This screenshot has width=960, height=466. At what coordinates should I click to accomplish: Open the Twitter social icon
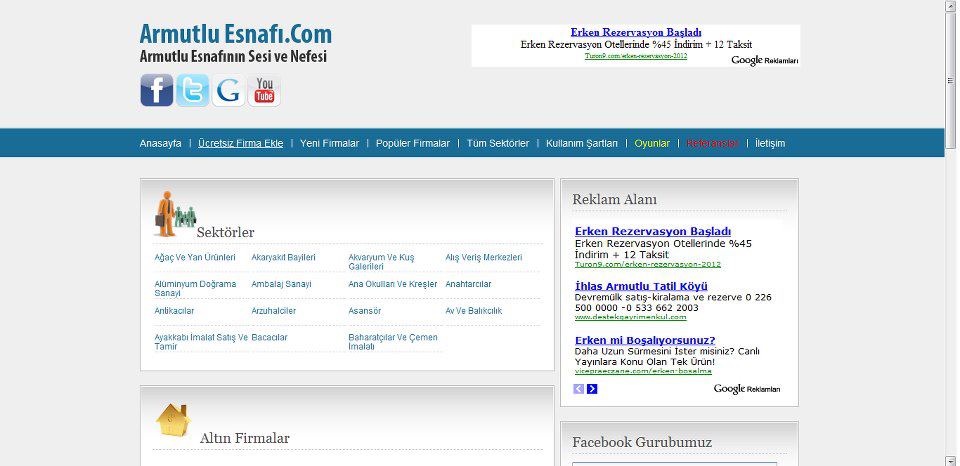[x=192, y=91]
